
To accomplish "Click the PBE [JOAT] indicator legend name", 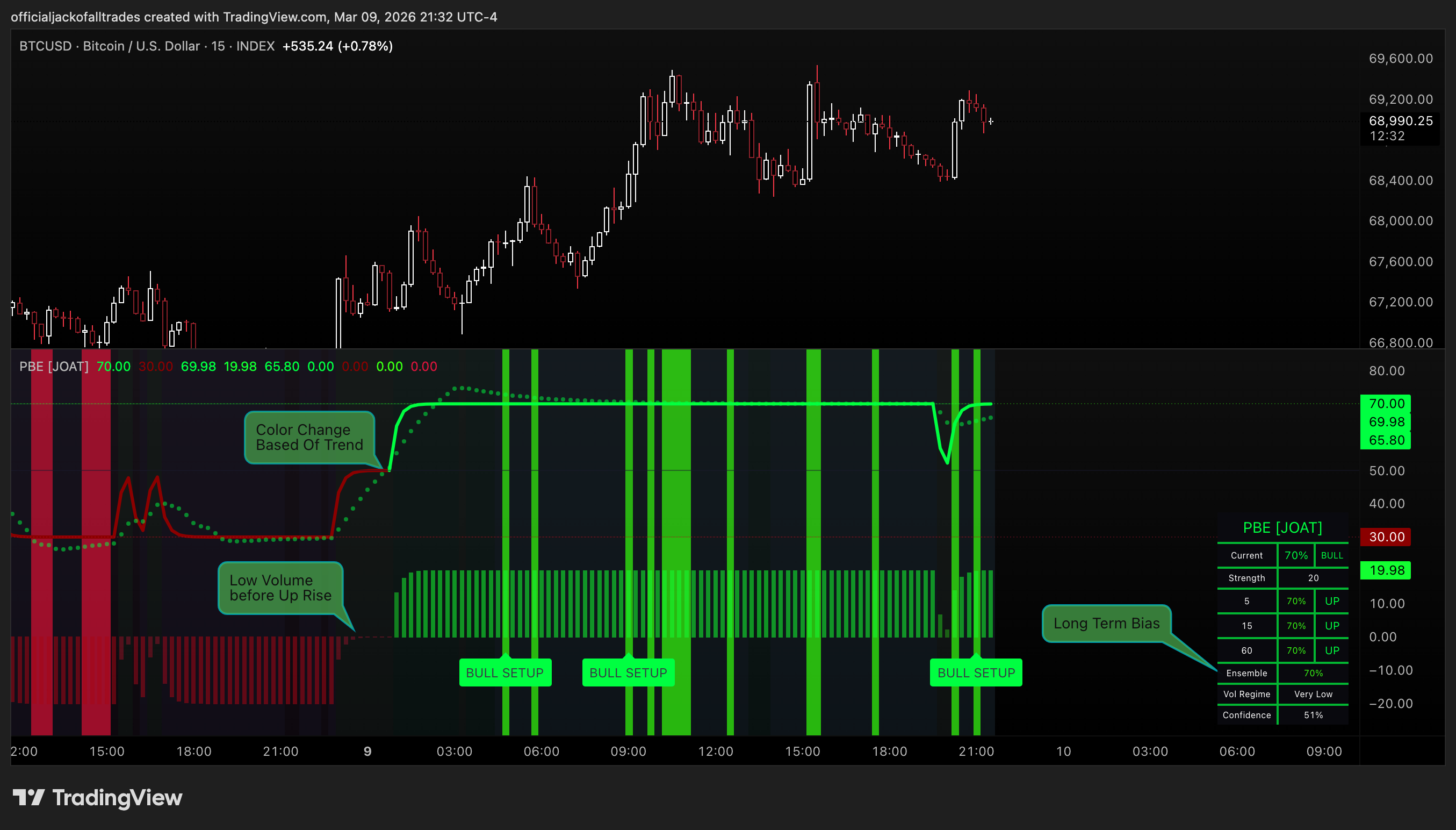I will click(54, 367).
